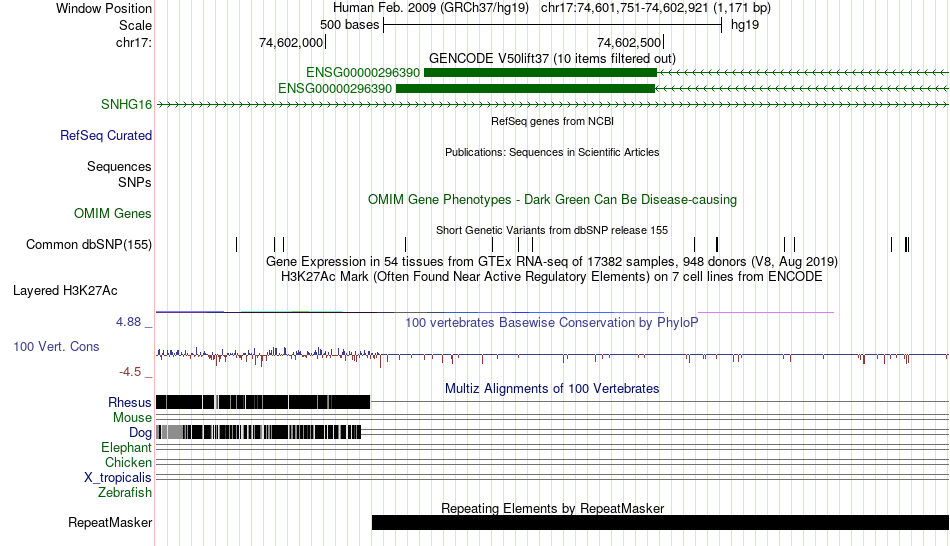The height and width of the screenshot is (546, 950).
Task: Click the Sequences SNPs track label
Action: (x=119, y=174)
